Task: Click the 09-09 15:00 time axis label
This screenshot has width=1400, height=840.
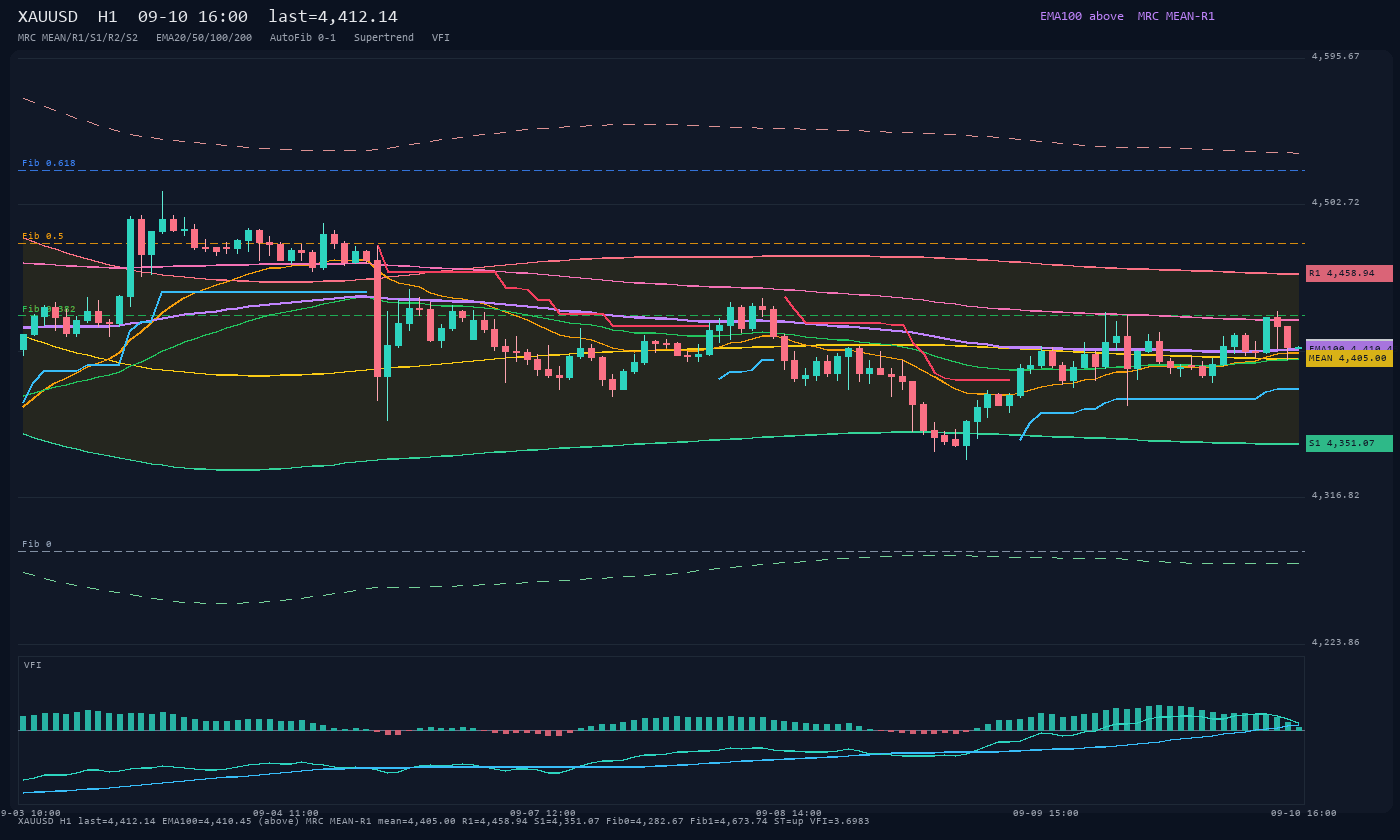Action: point(1046,813)
